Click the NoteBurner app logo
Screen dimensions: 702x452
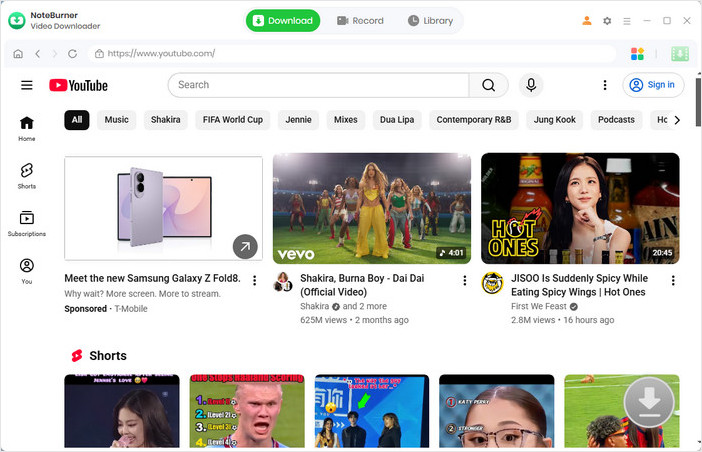click(17, 21)
